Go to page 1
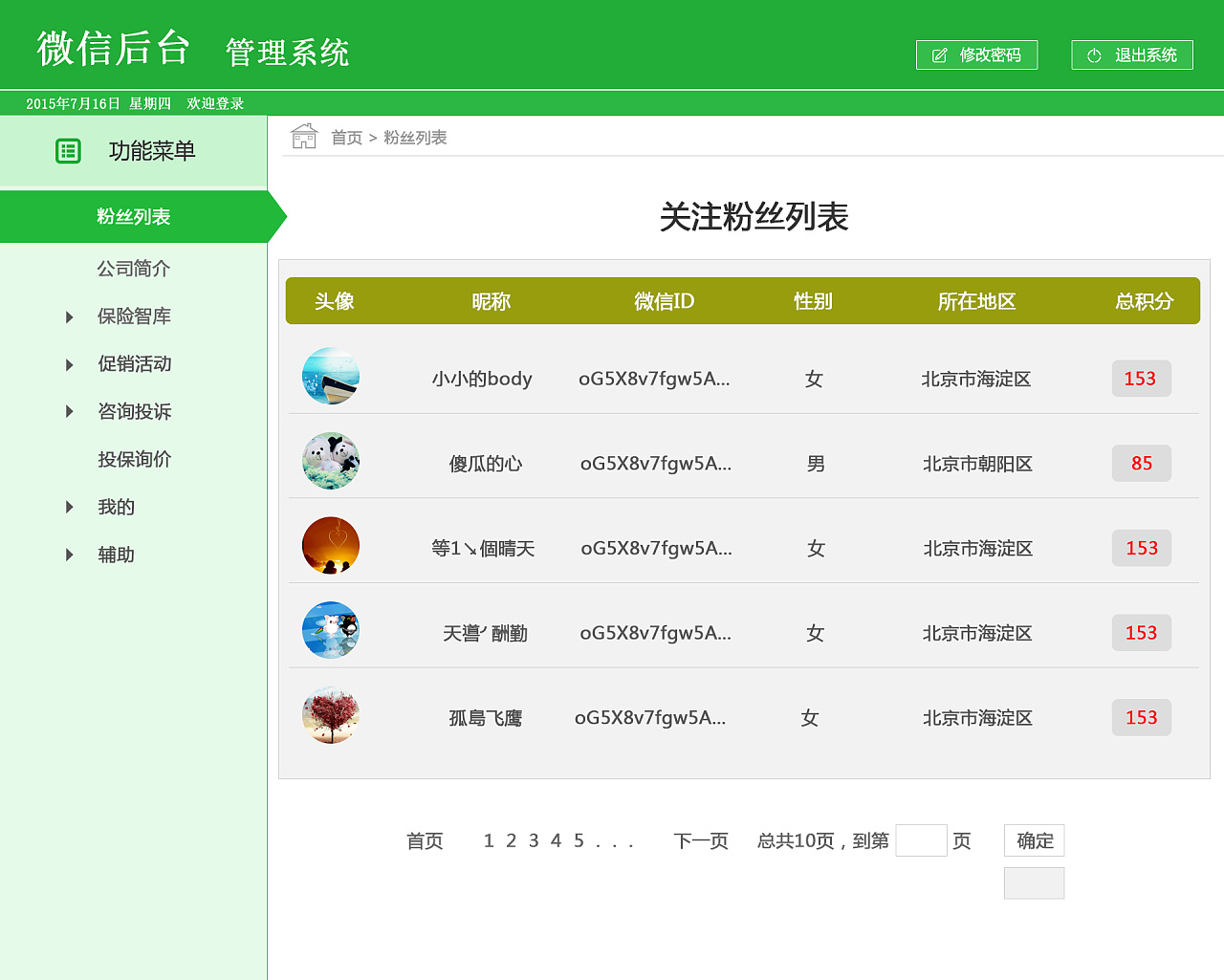1224x980 pixels. coord(489,841)
